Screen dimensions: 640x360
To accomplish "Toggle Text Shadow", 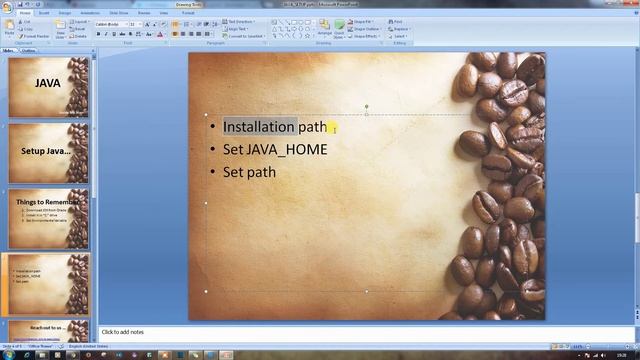I will tap(130, 34).
